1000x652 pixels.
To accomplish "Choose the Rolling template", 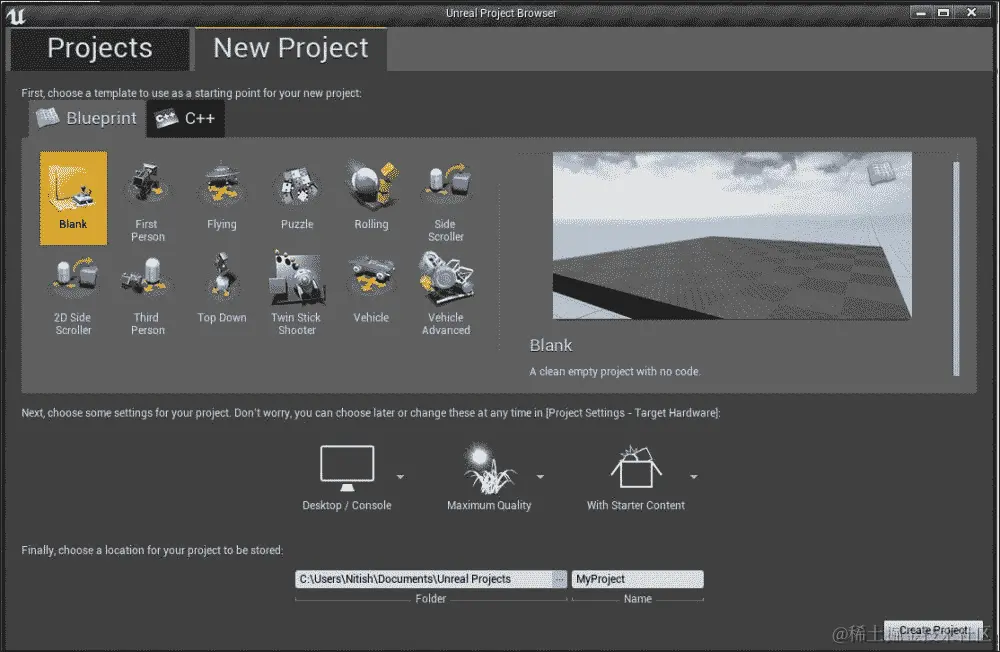I will point(371,195).
